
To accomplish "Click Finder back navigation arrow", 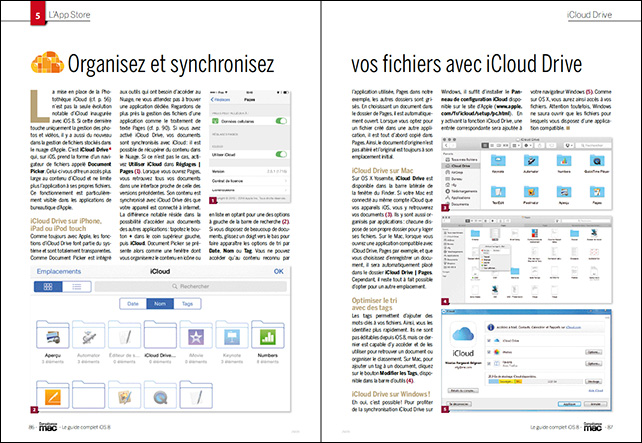I will coord(447,145).
